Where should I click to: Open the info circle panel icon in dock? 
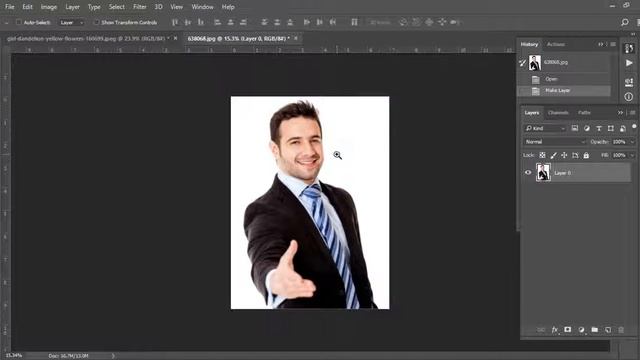(x=629, y=97)
